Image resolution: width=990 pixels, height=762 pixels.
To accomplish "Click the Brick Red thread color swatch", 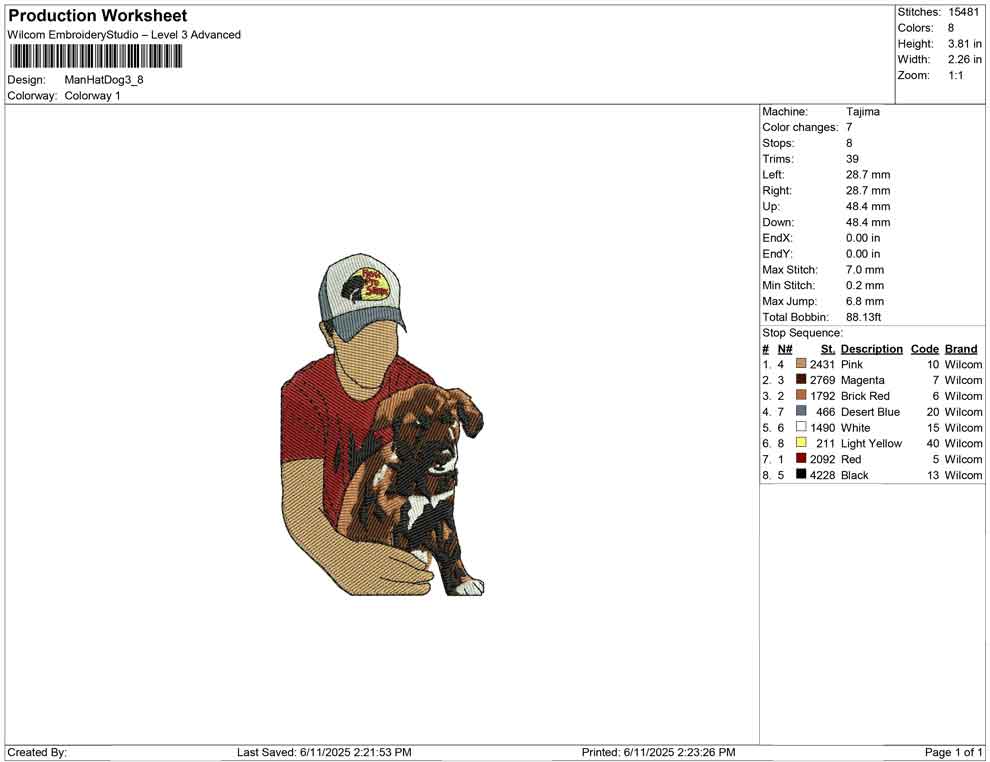I will [801, 395].
